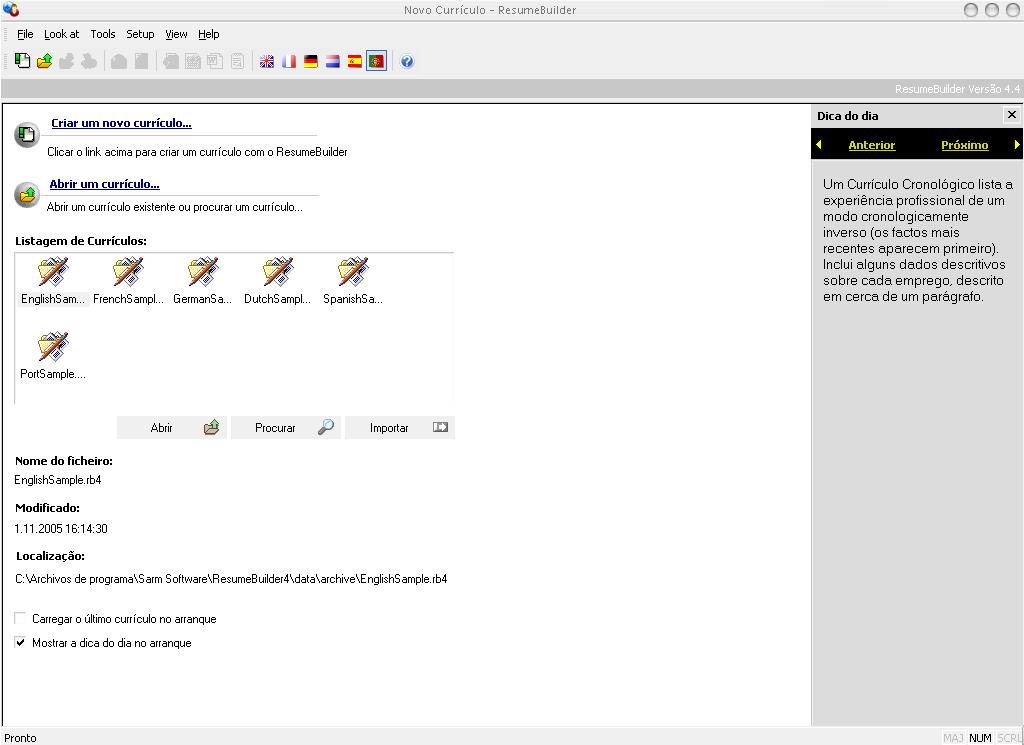
Task: Disable 'Mostrar a dica do dia no arranque'
Action: coord(20,643)
